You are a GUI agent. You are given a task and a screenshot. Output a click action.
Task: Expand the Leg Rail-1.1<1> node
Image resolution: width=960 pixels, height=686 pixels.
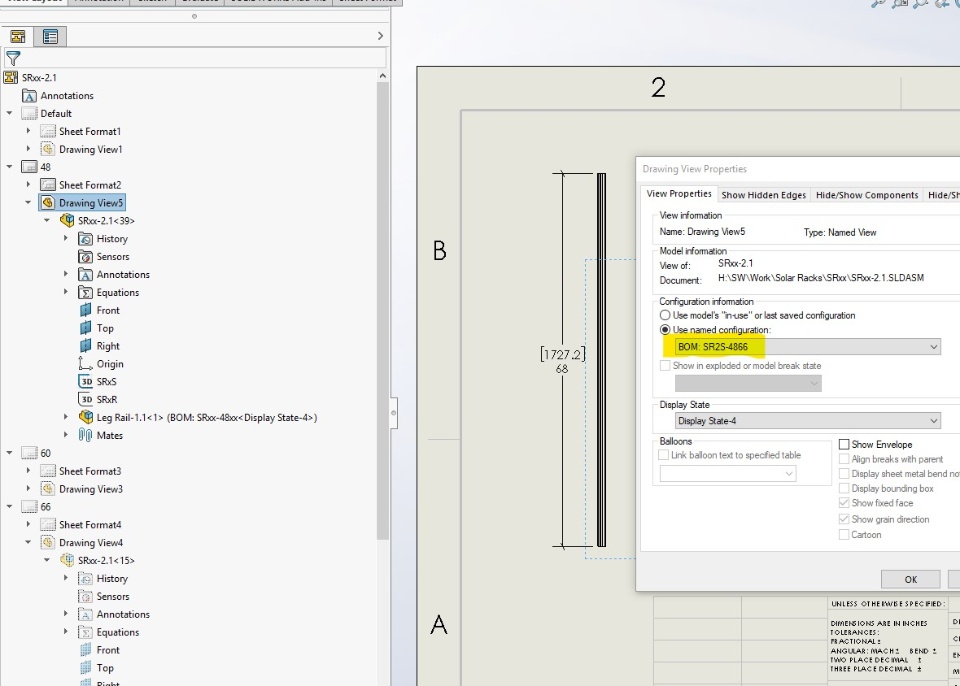pyautogui.click(x=66, y=417)
